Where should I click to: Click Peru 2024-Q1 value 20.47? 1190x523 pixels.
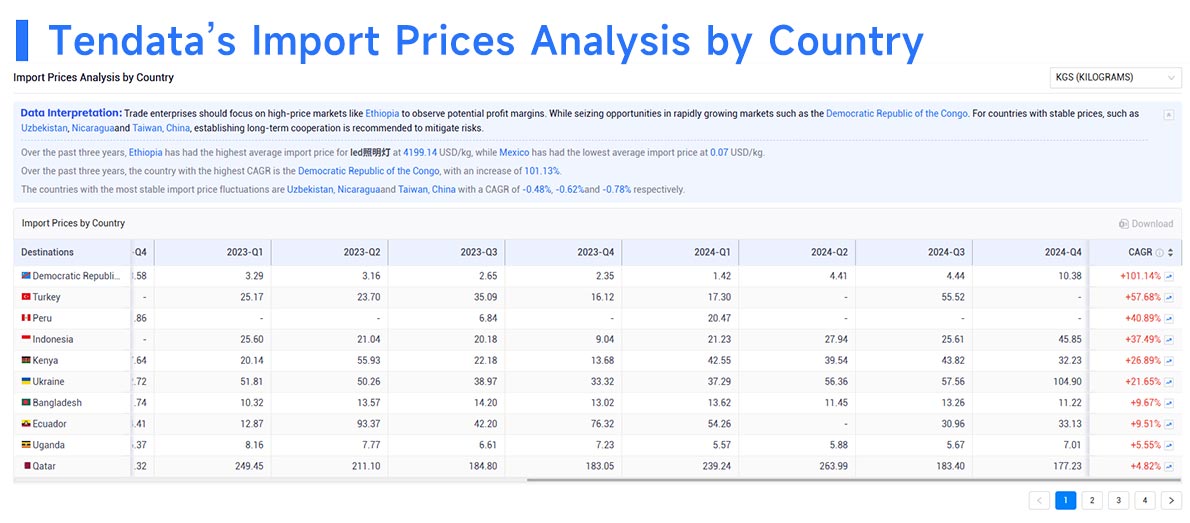(x=718, y=319)
